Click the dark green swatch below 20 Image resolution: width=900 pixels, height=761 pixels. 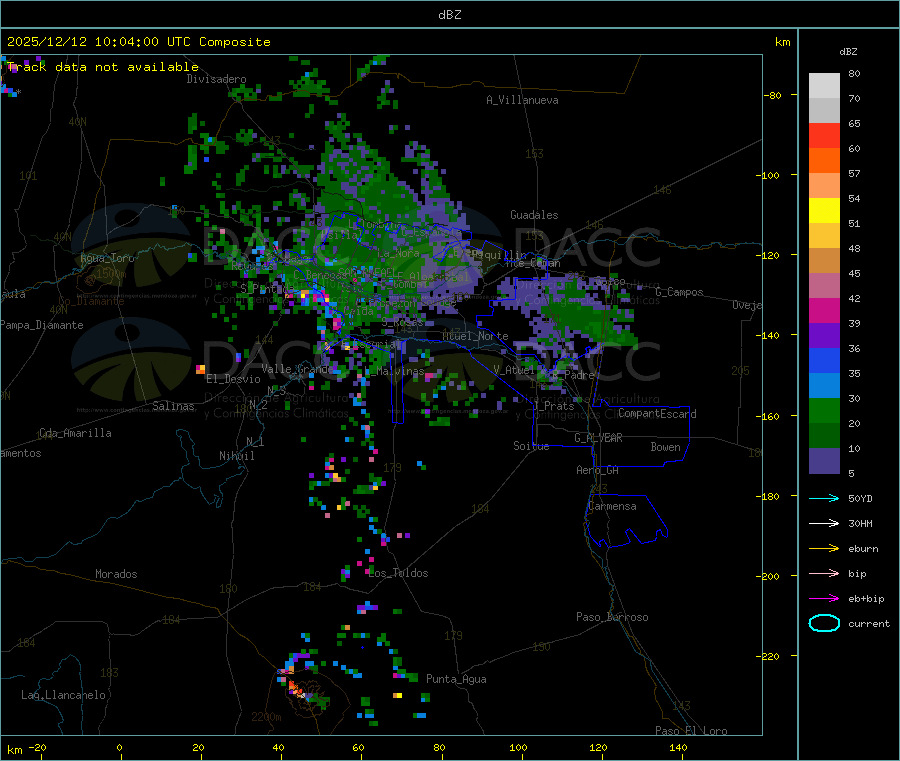(824, 436)
